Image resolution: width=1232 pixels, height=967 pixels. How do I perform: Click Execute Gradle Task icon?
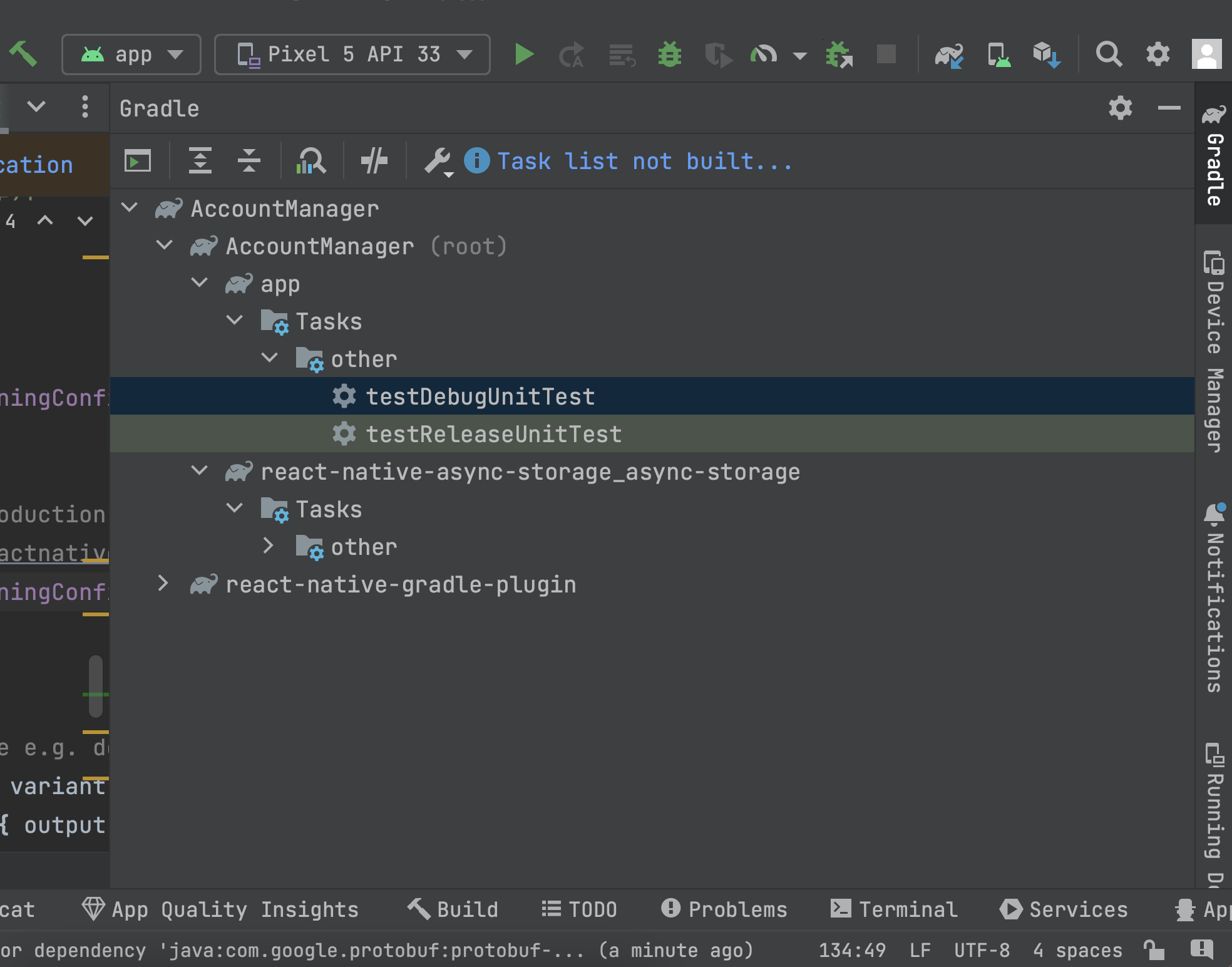click(138, 161)
